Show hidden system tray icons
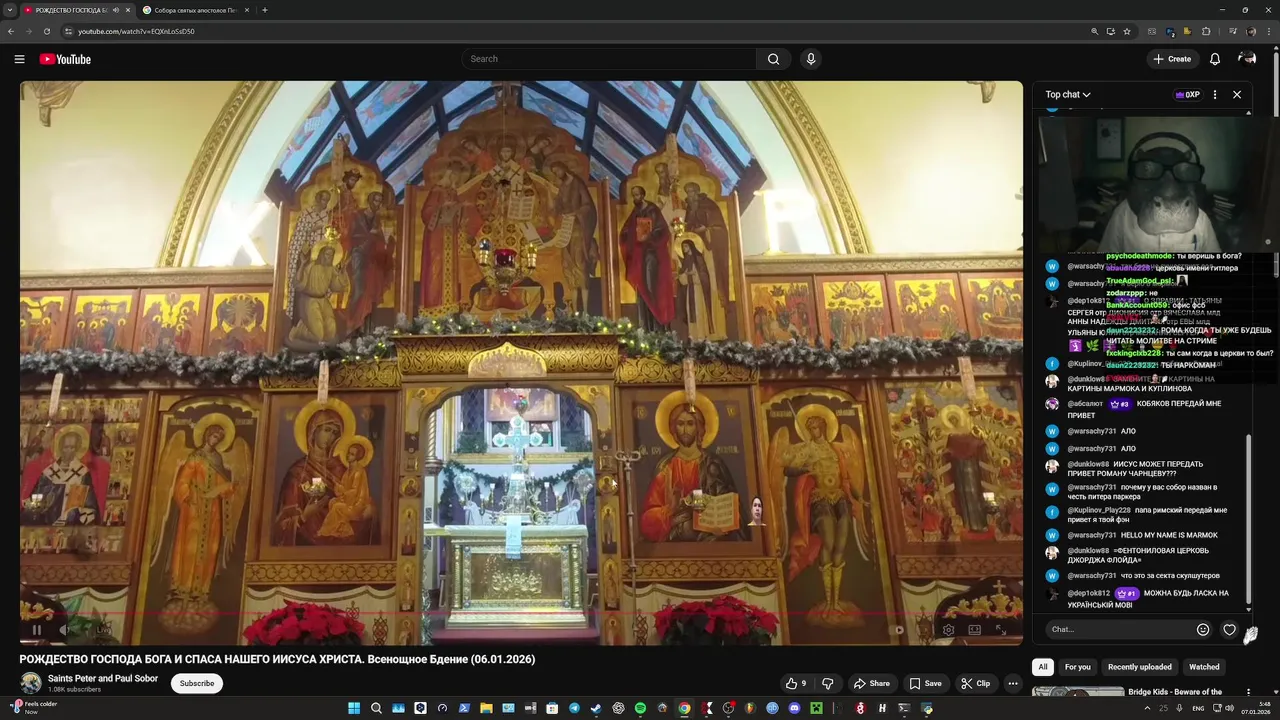Image resolution: width=1280 pixels, height=720 pixels. pos(1147,708)
